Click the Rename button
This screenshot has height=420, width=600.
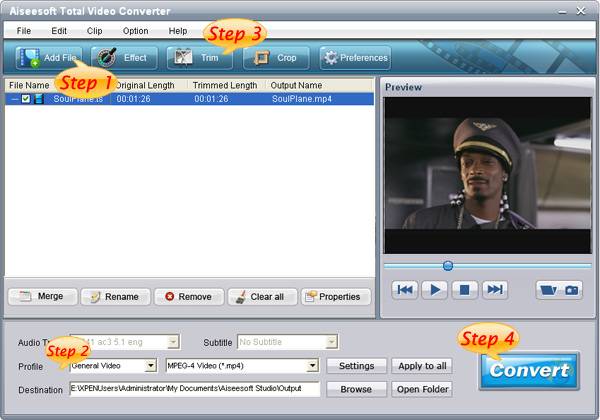pyautogui.click(x=116, y=296)
